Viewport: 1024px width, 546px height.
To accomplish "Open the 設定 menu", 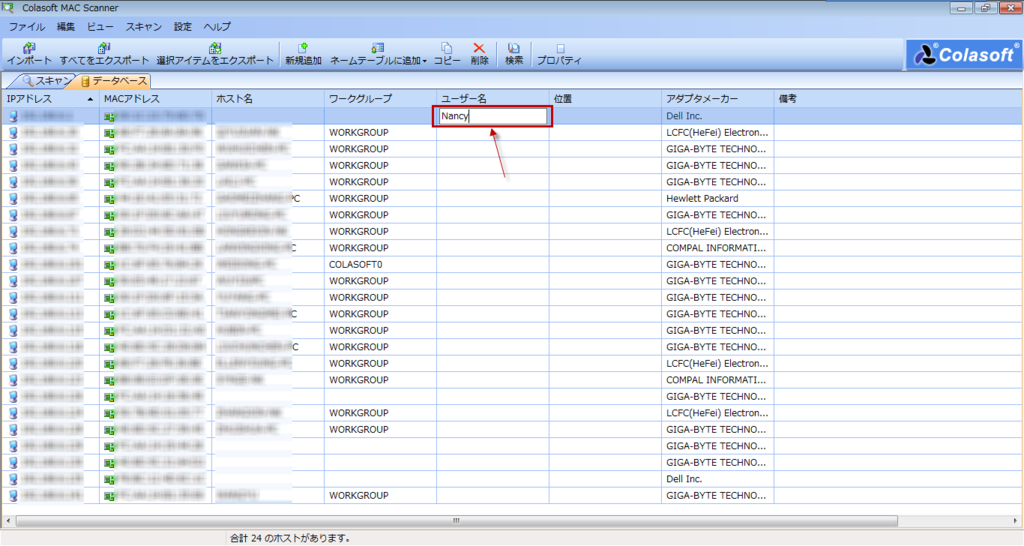I will click(x=183, y=27).
